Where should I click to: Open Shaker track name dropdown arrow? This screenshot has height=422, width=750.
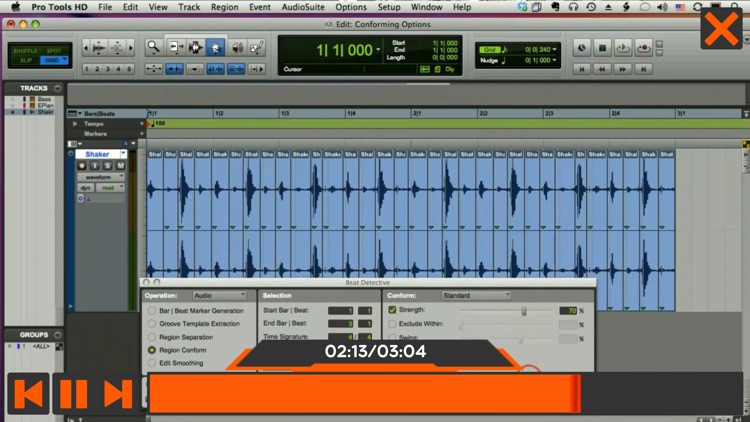[x=123, y=154]
